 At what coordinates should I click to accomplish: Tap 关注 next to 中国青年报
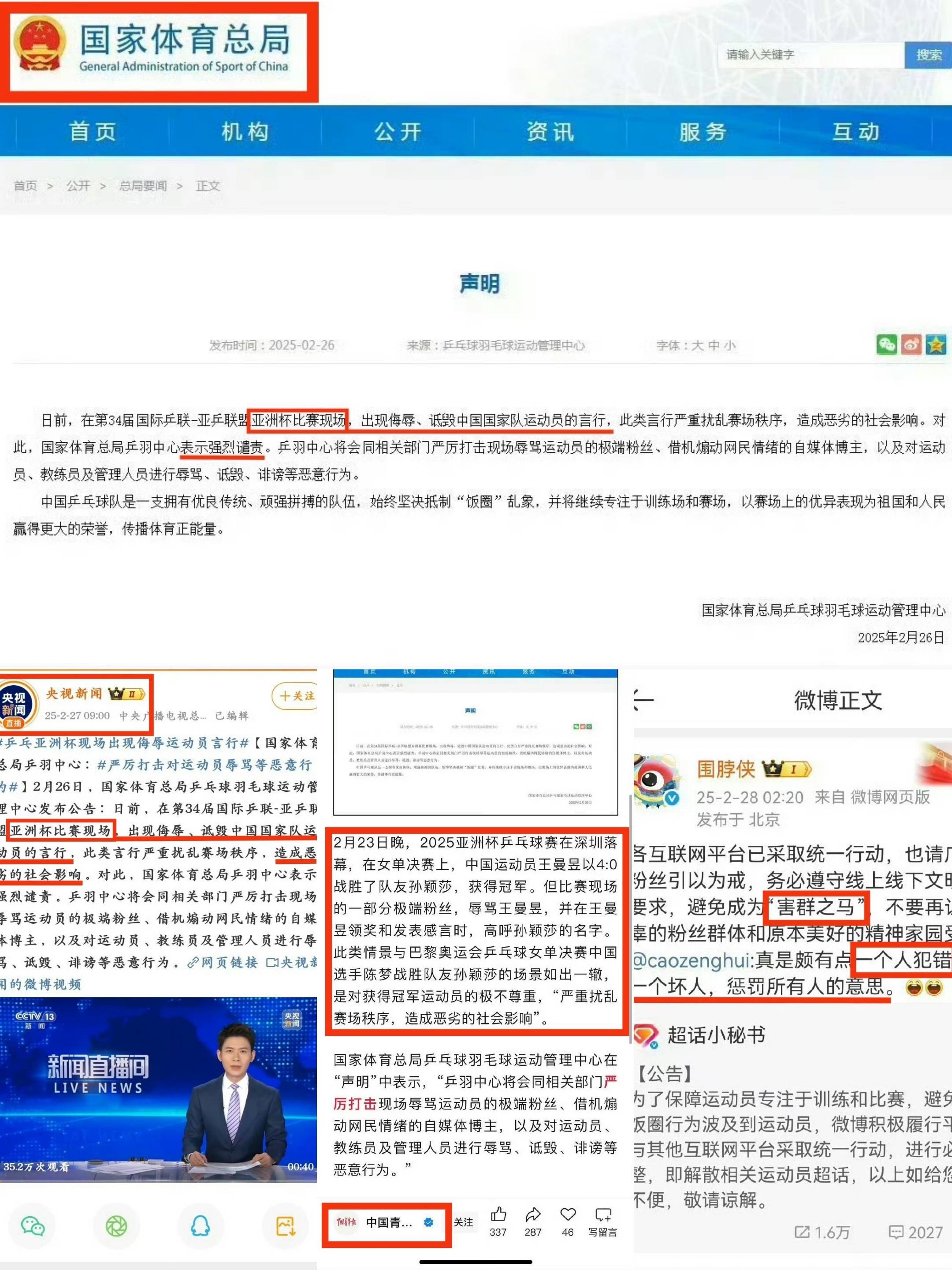tap(464, 1222)
